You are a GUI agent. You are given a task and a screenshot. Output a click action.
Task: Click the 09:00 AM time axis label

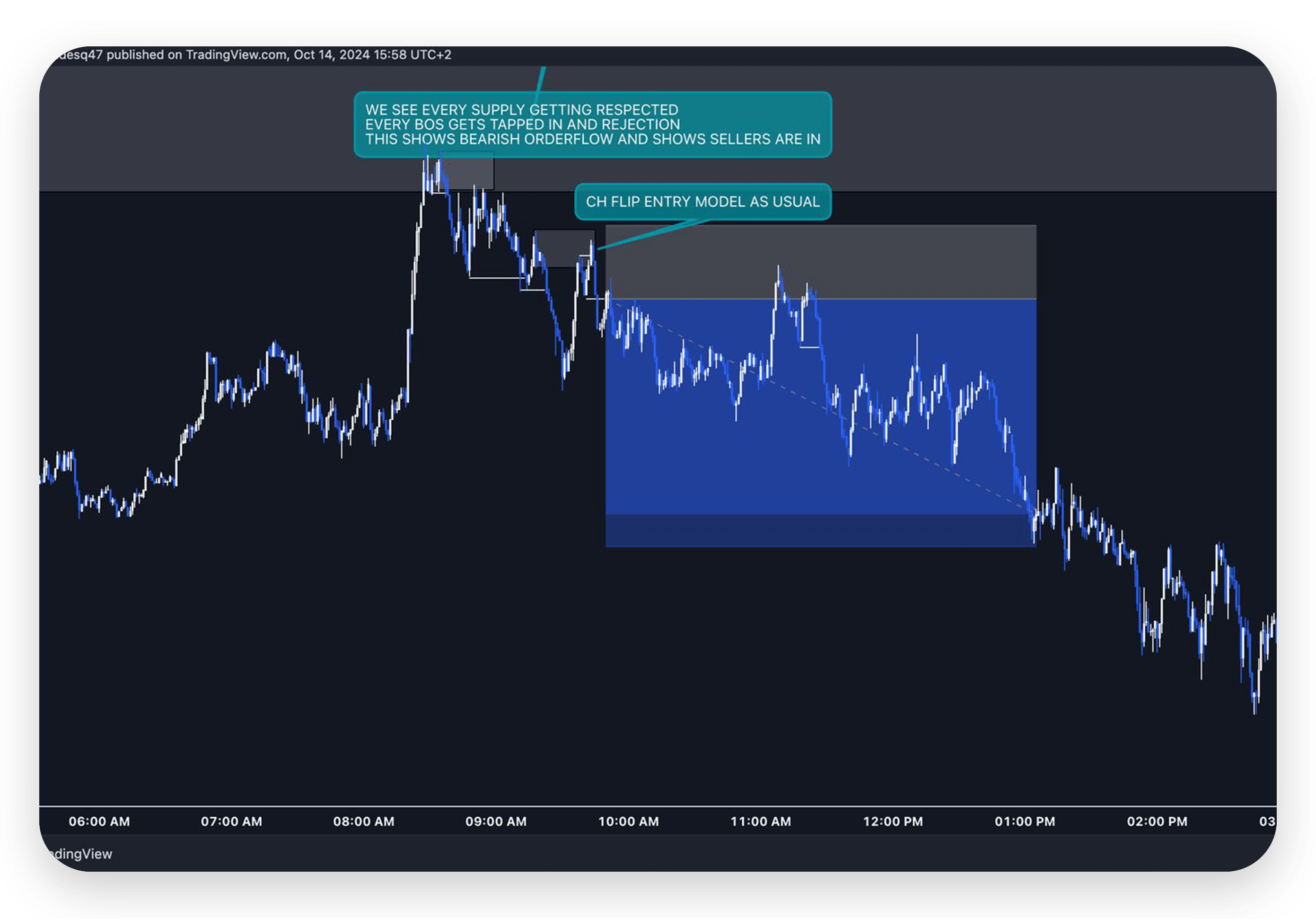pos(496,821)
